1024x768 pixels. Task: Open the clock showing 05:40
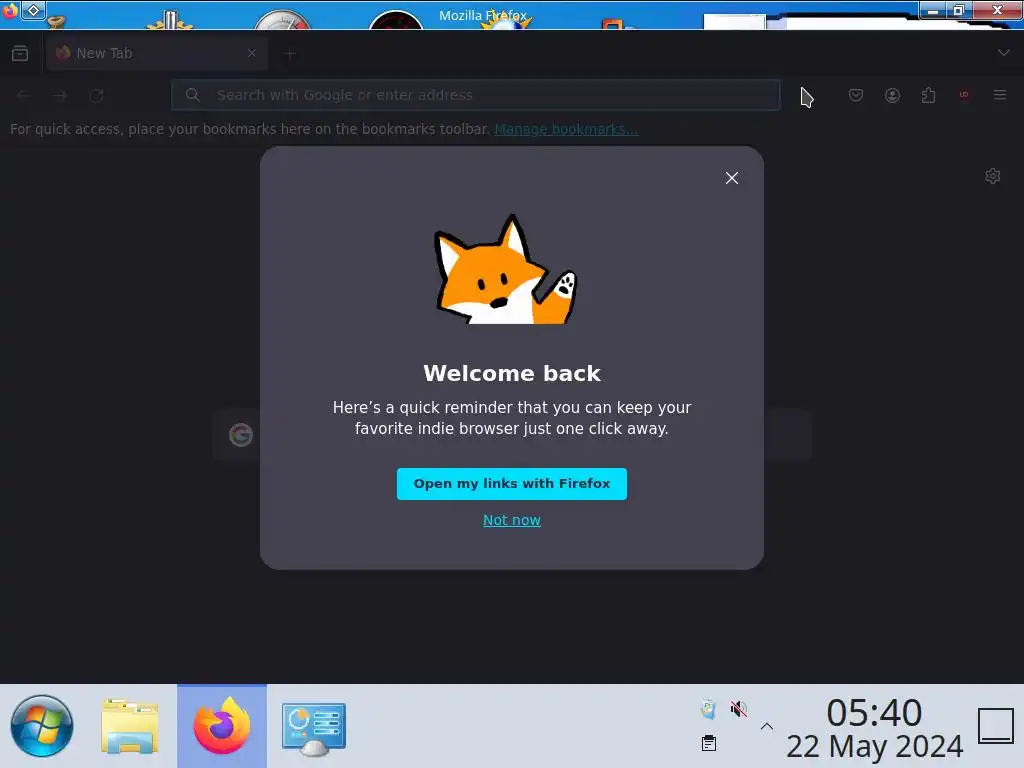point(874,728)
